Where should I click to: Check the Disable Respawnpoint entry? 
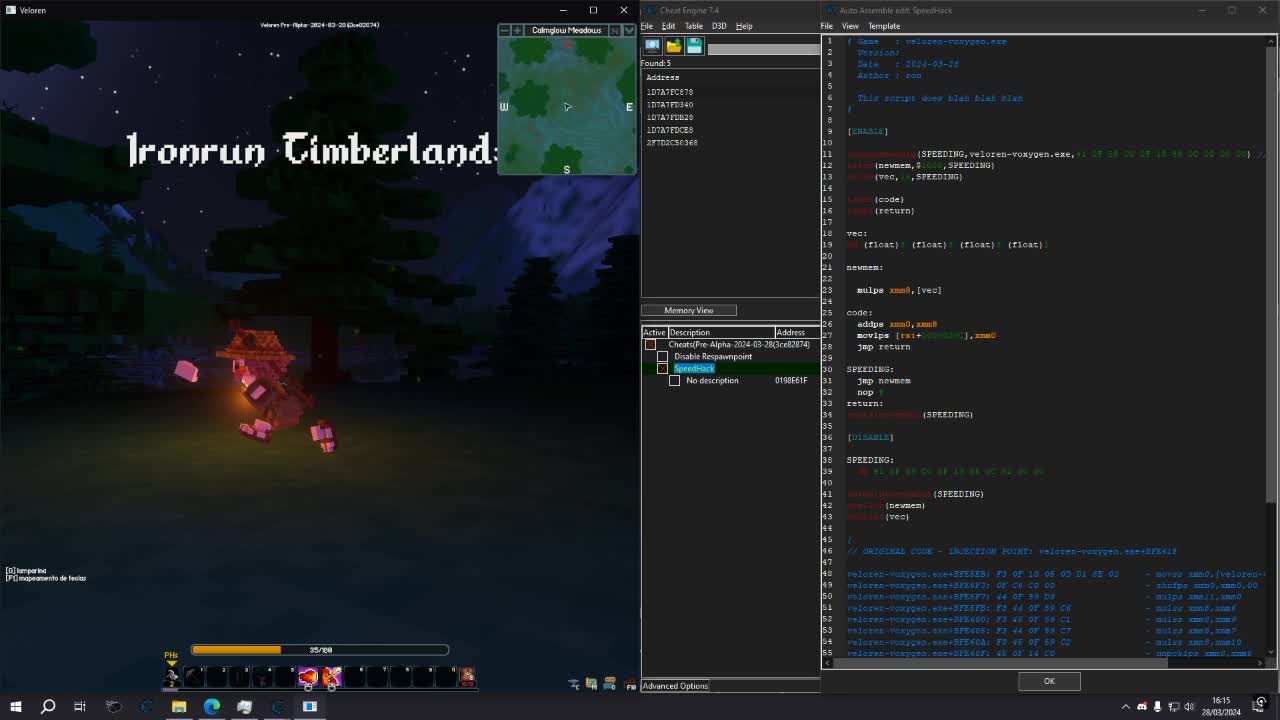[662, 356]
